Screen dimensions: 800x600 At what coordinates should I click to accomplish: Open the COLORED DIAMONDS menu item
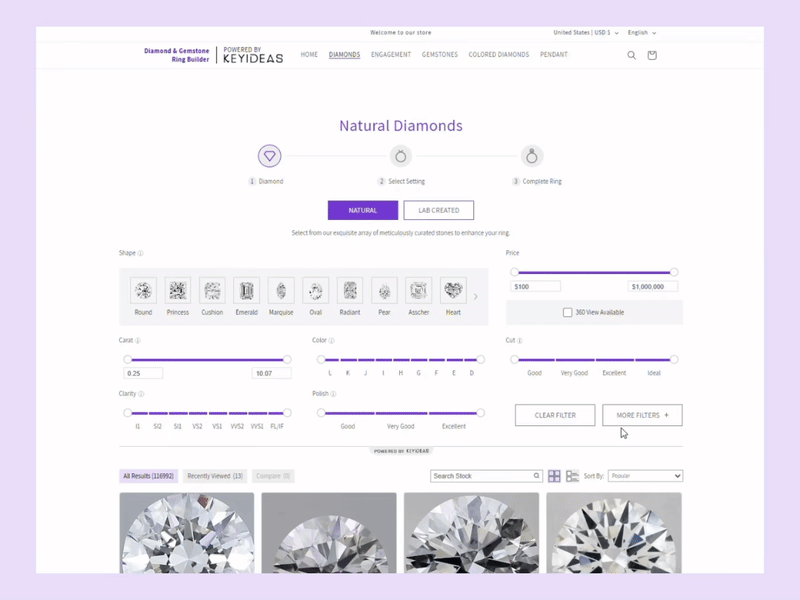click(499, 55)
